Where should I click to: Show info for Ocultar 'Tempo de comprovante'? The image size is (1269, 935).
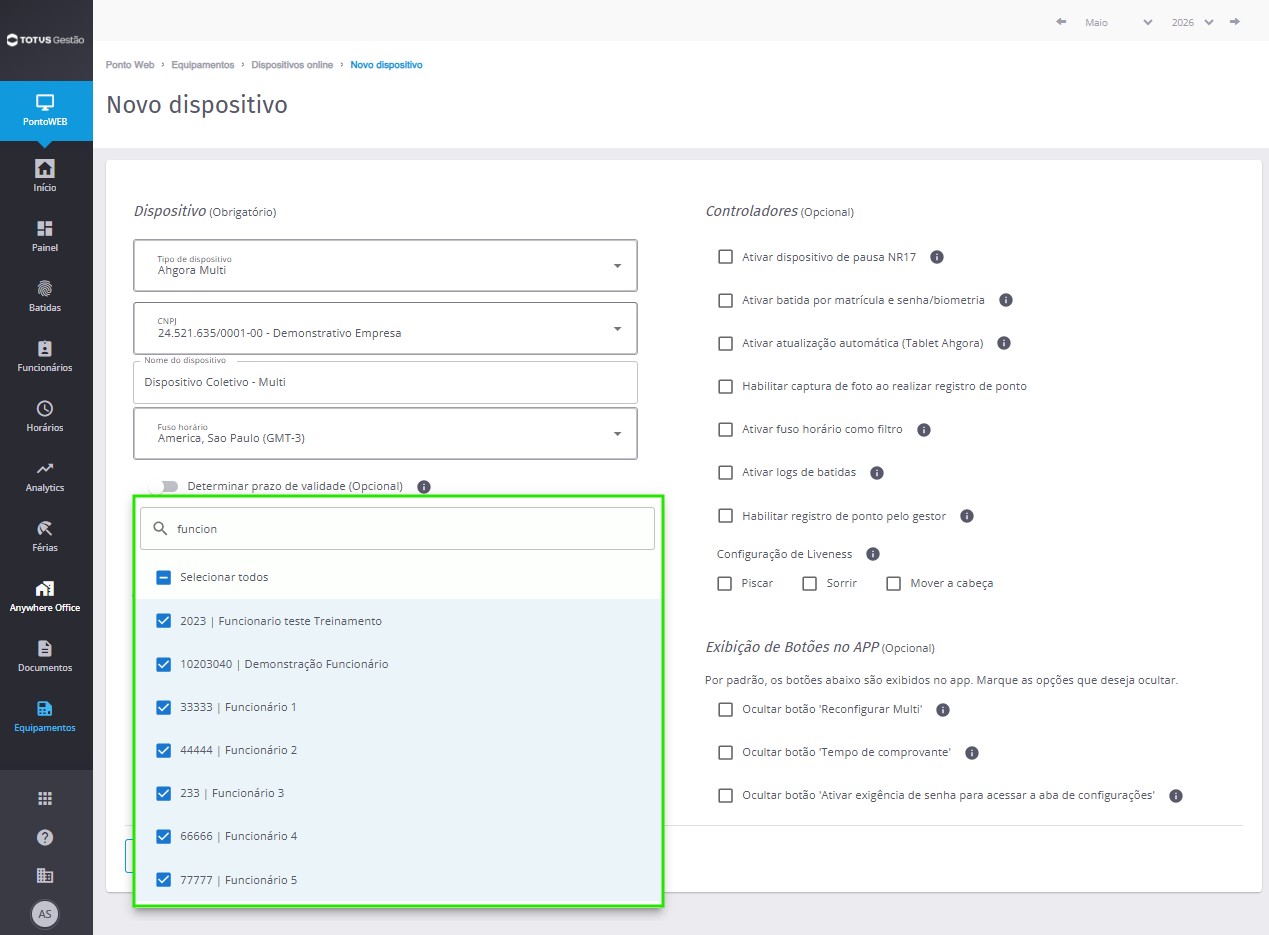point(971,753)
